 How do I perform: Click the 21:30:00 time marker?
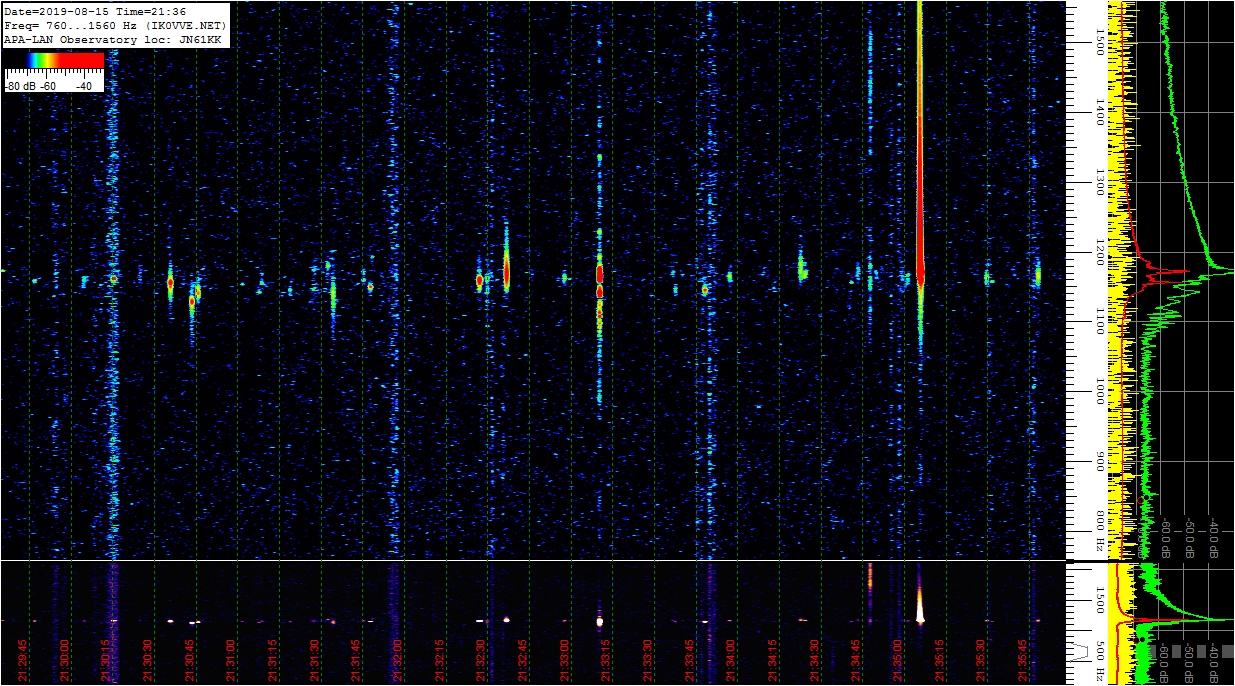(65, 661)
